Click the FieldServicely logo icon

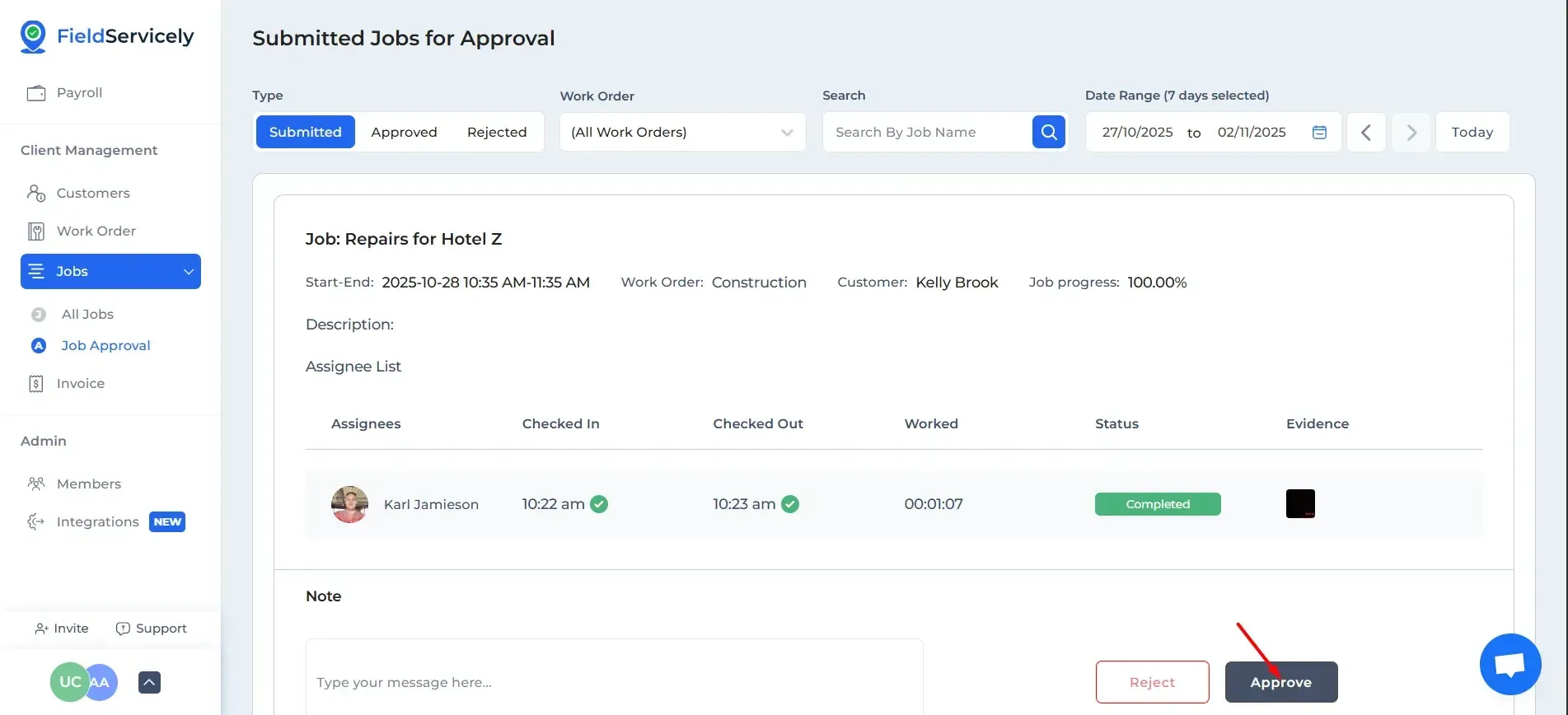(33, 36)
